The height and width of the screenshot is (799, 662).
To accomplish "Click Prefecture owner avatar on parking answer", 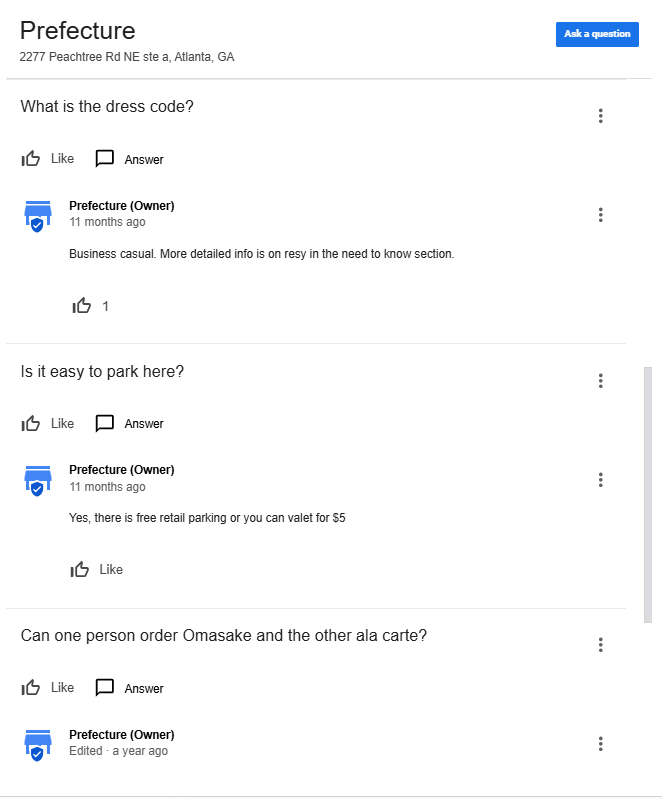I will [x=37, y=480].
